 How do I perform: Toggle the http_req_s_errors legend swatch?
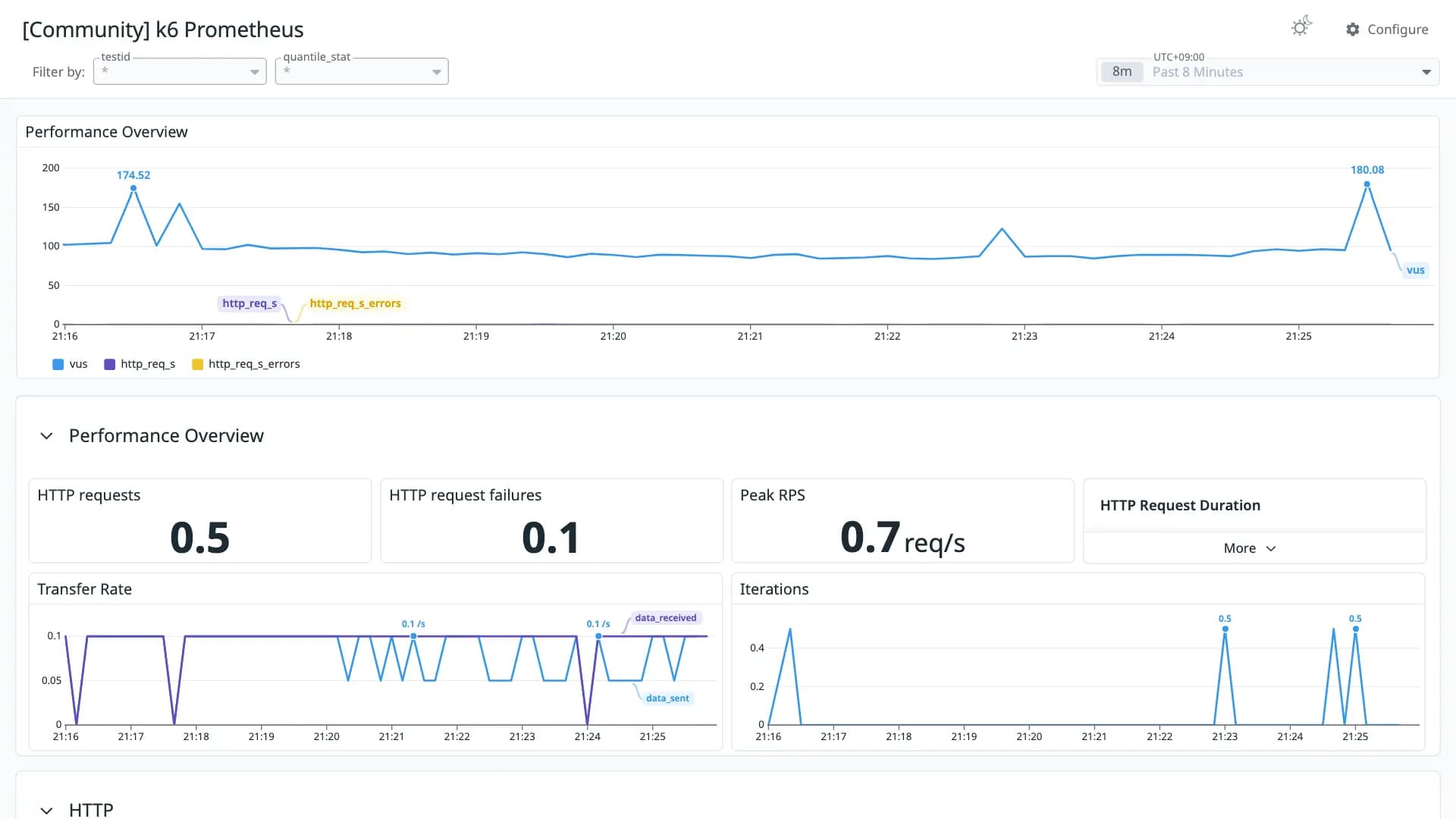[198, 364]
